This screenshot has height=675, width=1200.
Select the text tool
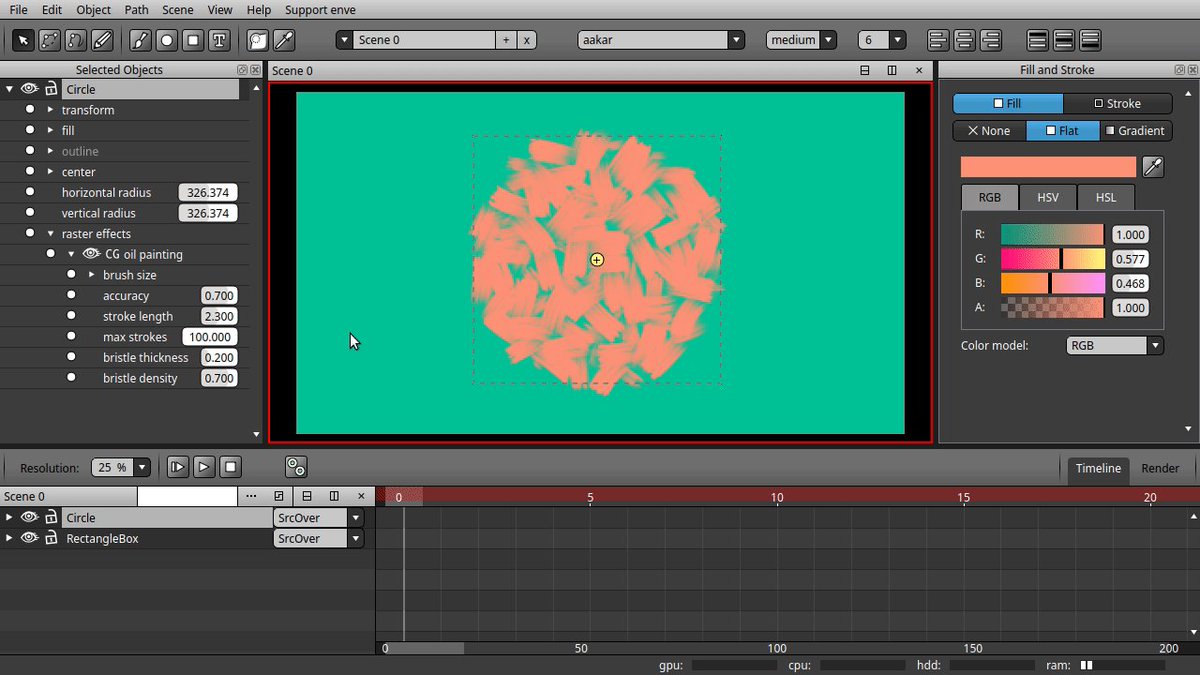click(x=220, y=40)
